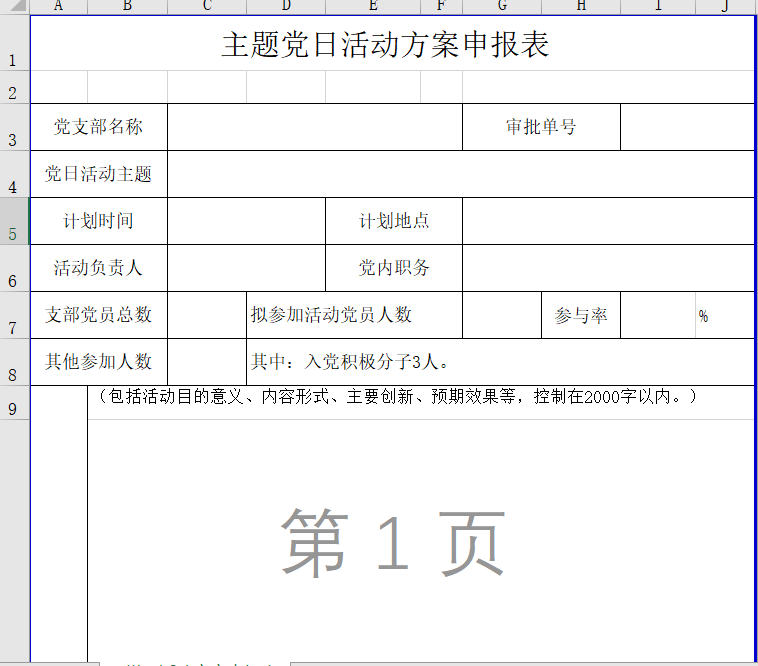Select column B header
This screenshot has width=758, height=666.
click(x=127, y=7)
